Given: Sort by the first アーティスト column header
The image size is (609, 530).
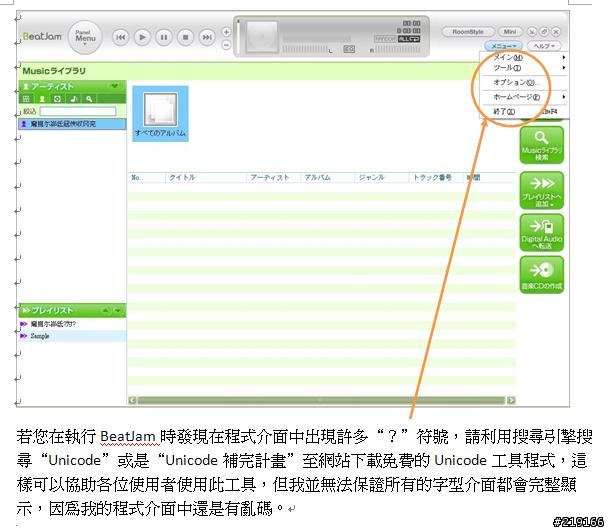Looking at the screenshot, I should point(273,177).
